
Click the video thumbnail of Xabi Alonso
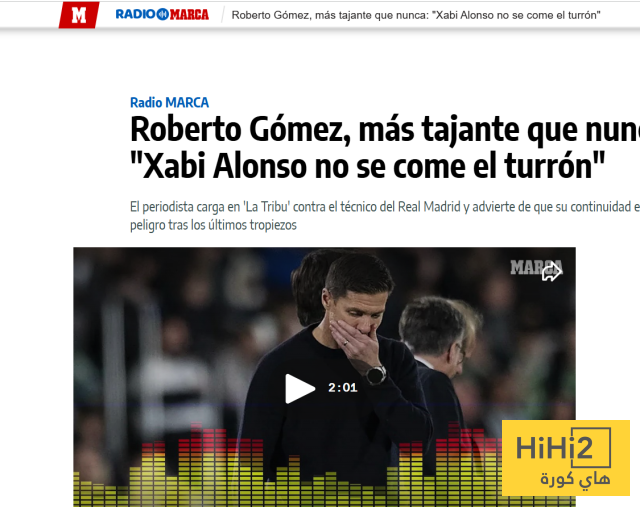pyautogui.click(x=324, y=377)
